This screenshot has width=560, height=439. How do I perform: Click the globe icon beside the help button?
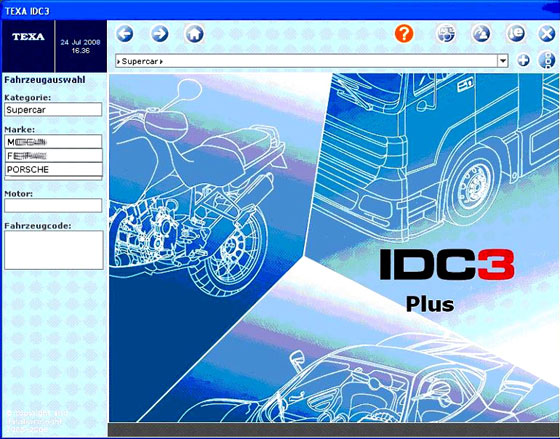[446, 34]
